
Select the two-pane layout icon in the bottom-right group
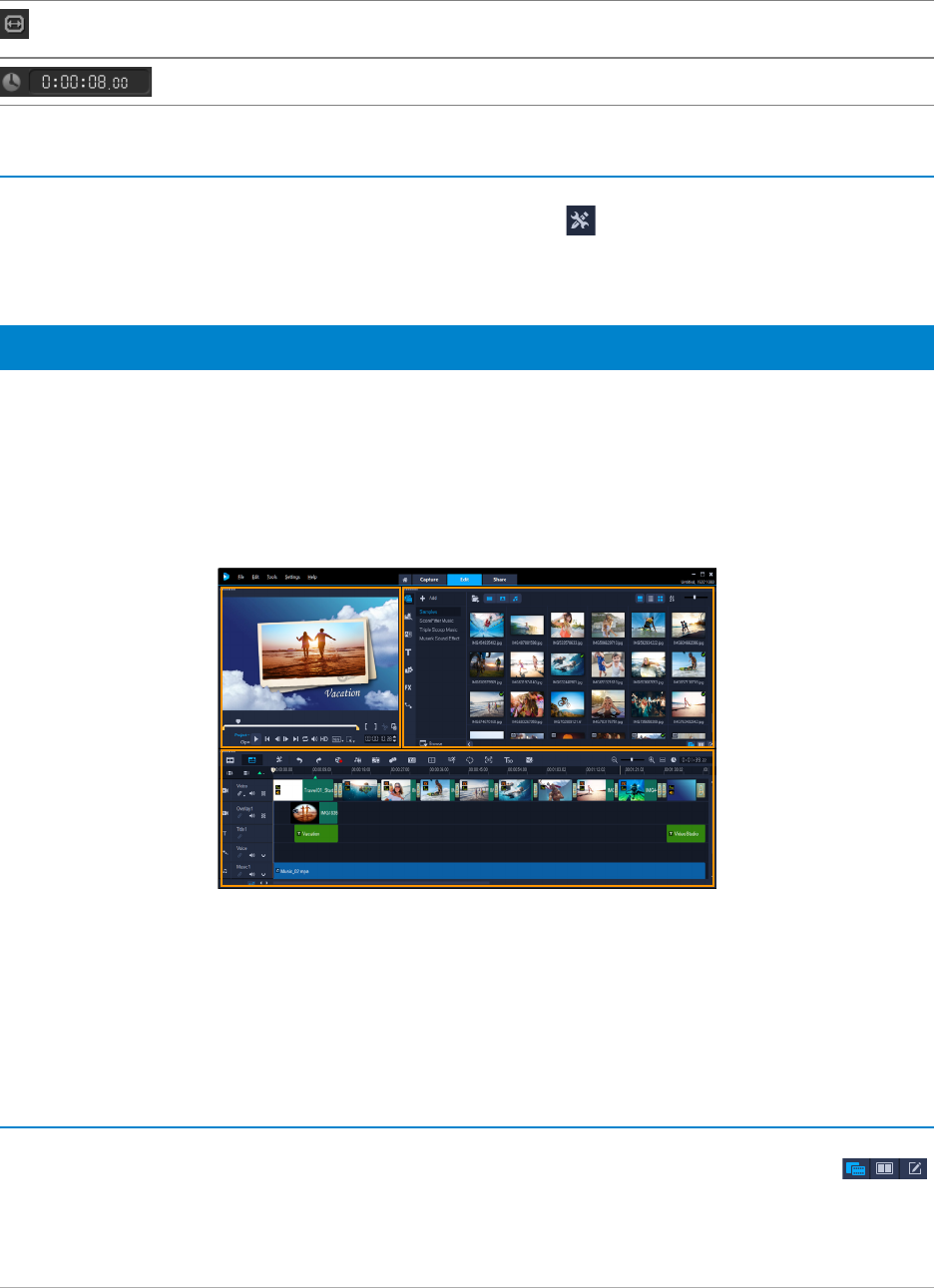coord(885,1168)
